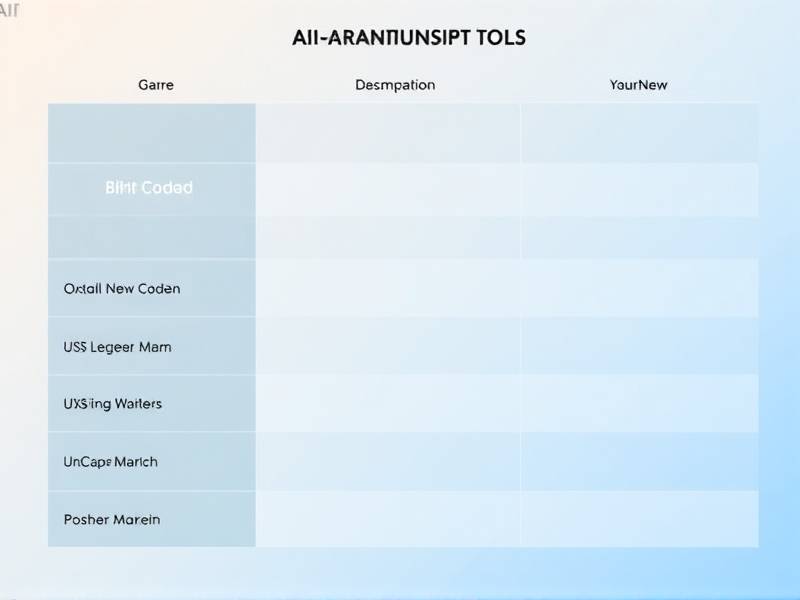Select the UnCape Marich row label
The image size is (800, 600).
click(110, 462)
